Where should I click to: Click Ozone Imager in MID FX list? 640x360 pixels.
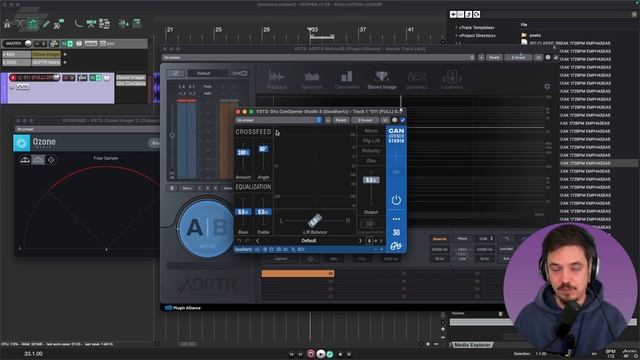pyautogui.click(x=46, y=54)
